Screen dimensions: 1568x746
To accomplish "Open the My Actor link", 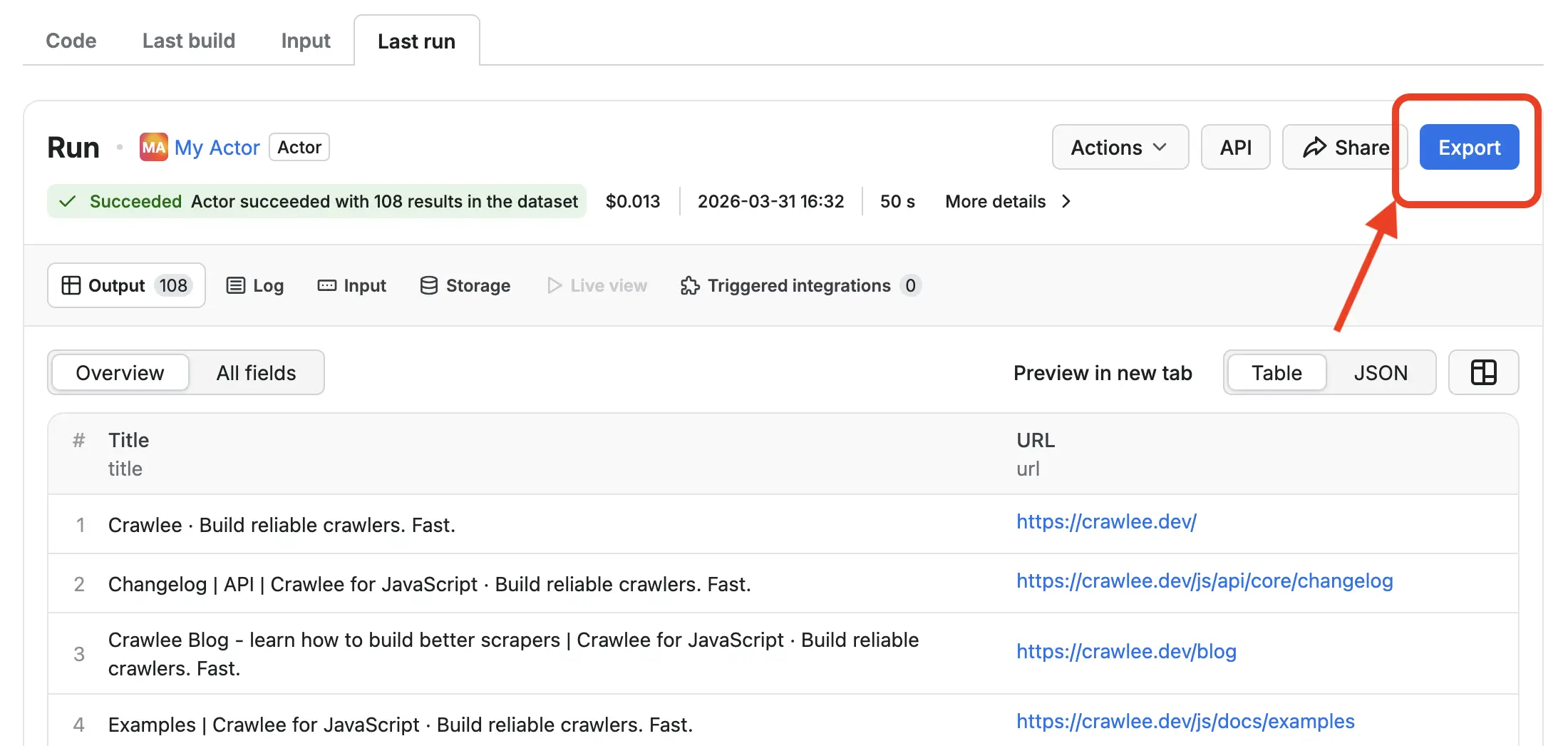I will tap(217, 147).
